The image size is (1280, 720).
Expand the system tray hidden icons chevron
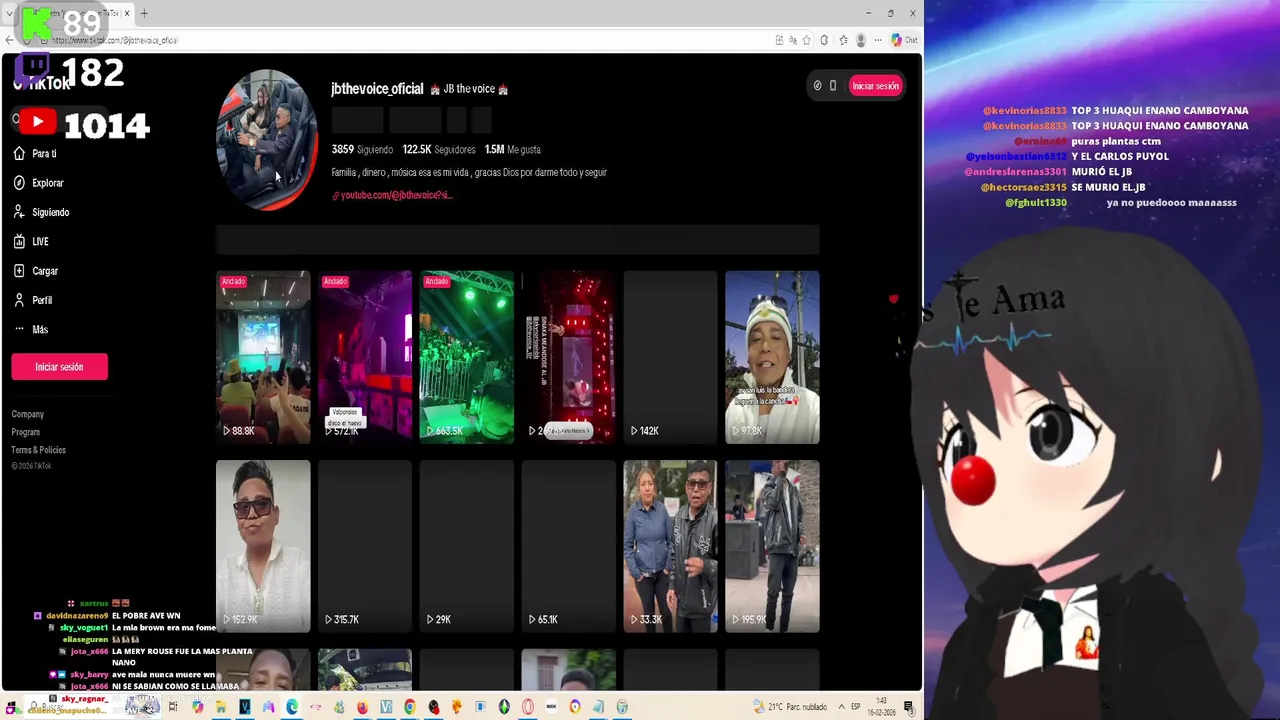point(842,707)
